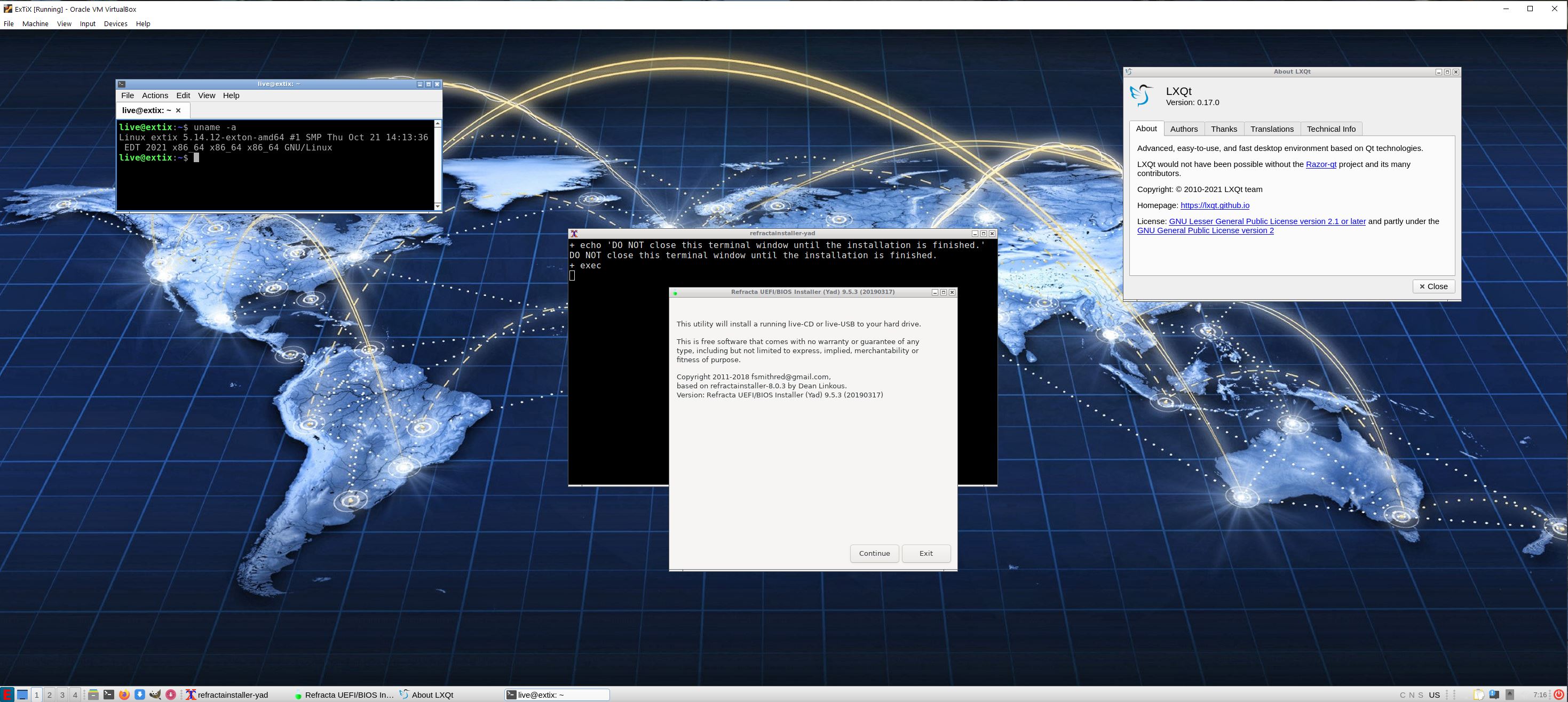Switch to the Authors tab
This screenshot has width=1568, height=702.
coord(1184,129)
